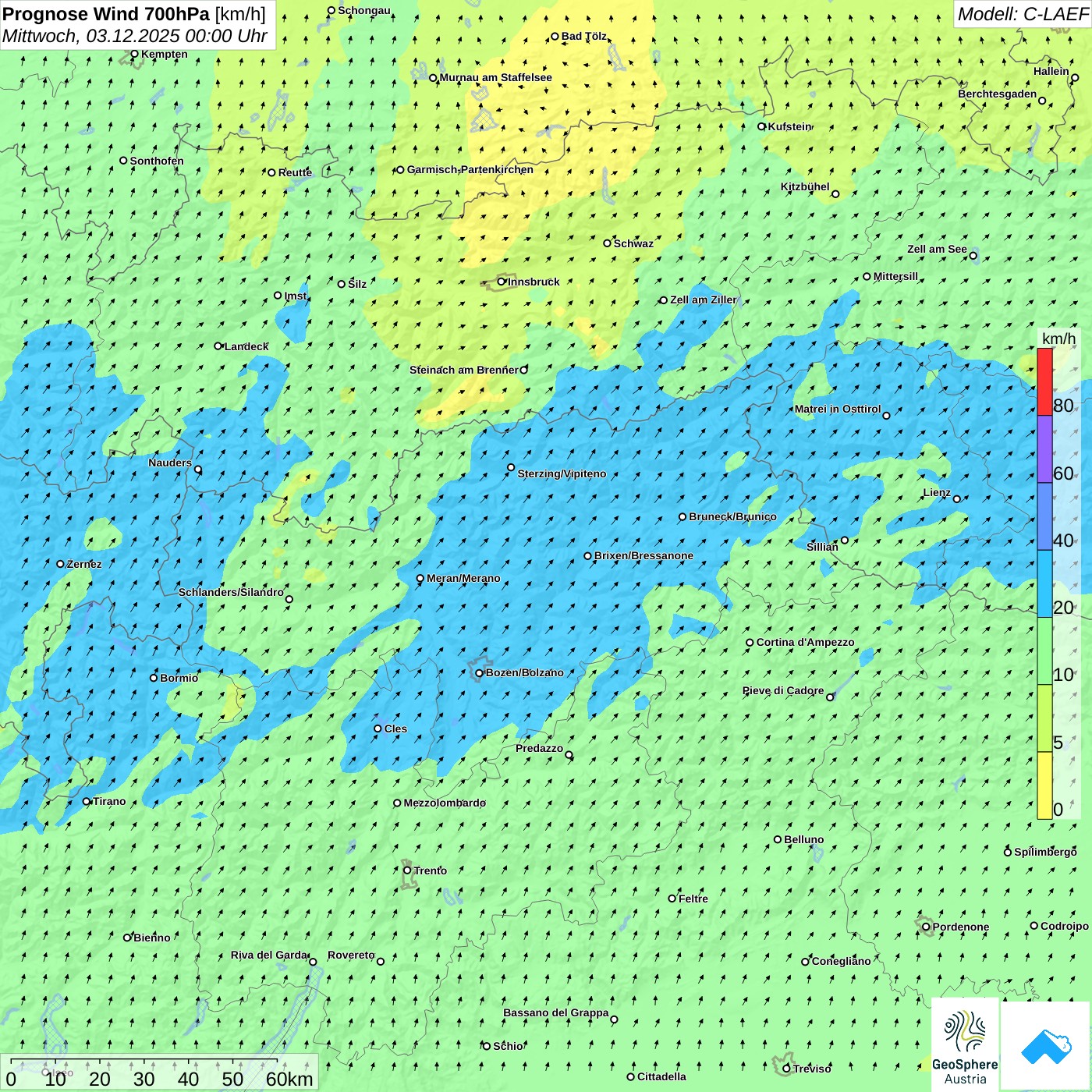Click the 'Bienno' label
Image resolution: width=1092 pixels, height=1092 pixels.
(x=151, y=938)
